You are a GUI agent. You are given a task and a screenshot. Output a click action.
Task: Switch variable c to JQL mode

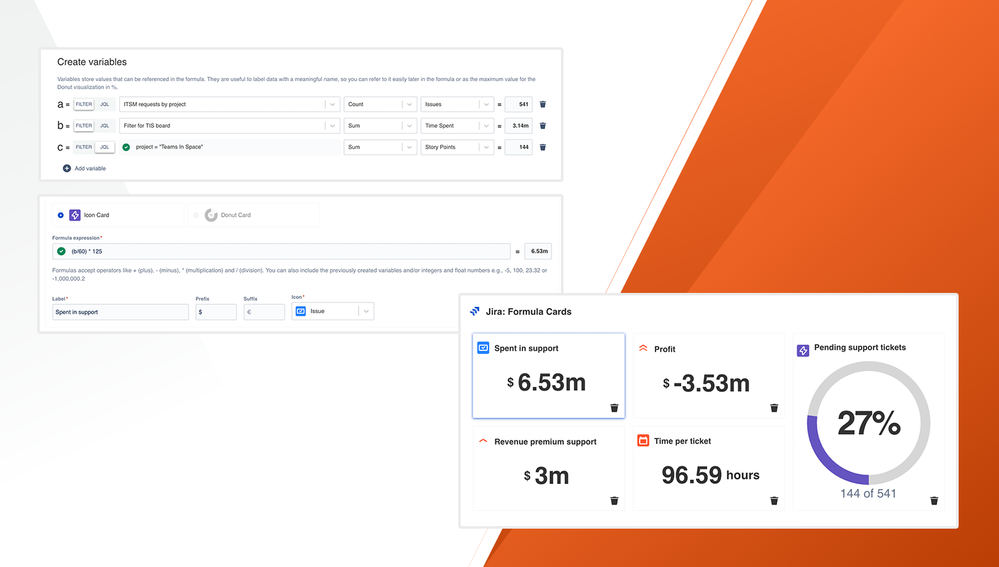coord(104,147)
